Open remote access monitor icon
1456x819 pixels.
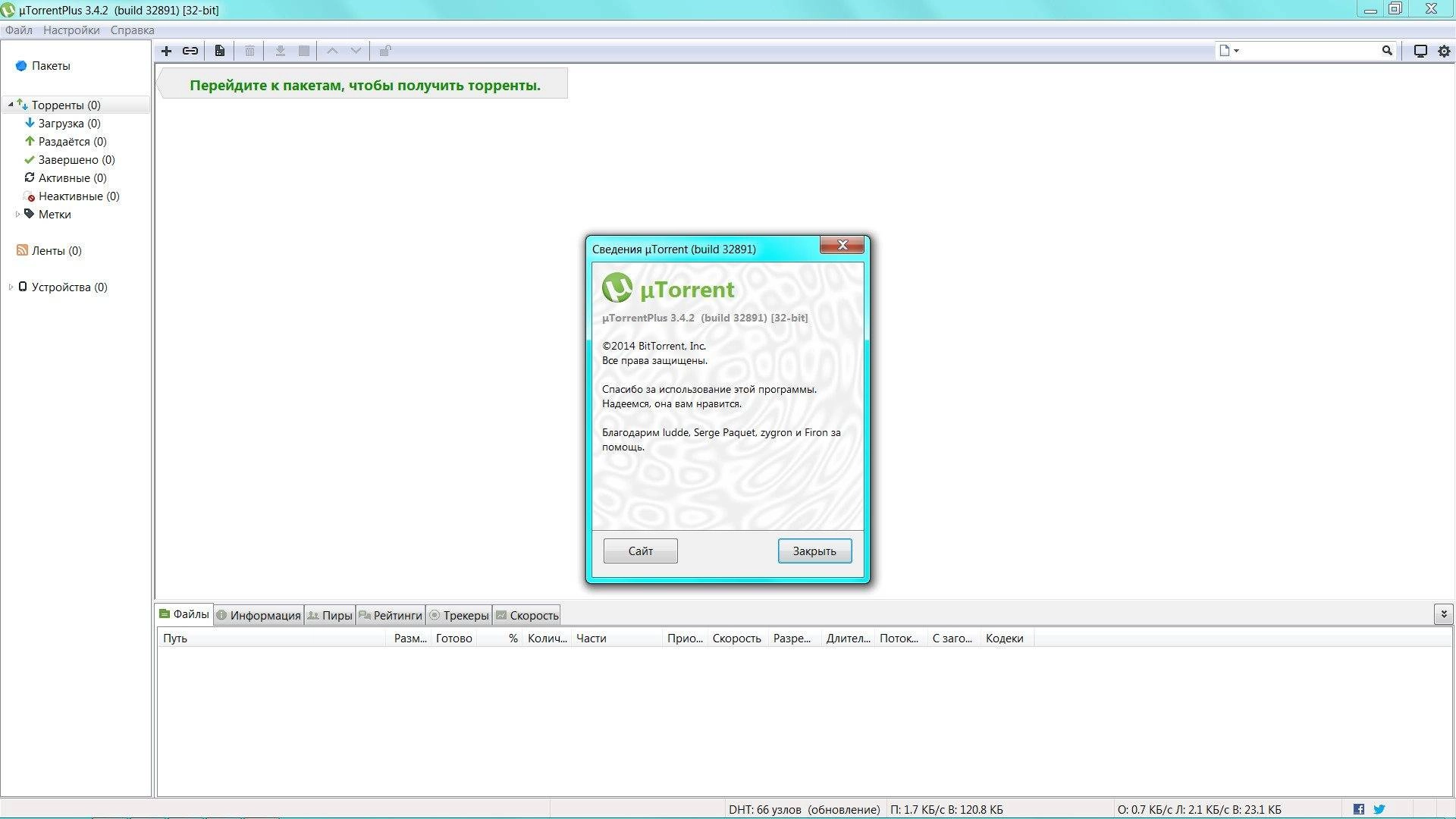coord(1420,50)
